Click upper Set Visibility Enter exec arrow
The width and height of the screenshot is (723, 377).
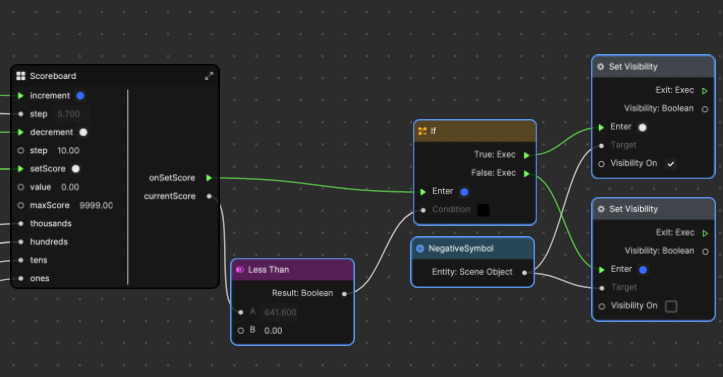coord(601,127)
